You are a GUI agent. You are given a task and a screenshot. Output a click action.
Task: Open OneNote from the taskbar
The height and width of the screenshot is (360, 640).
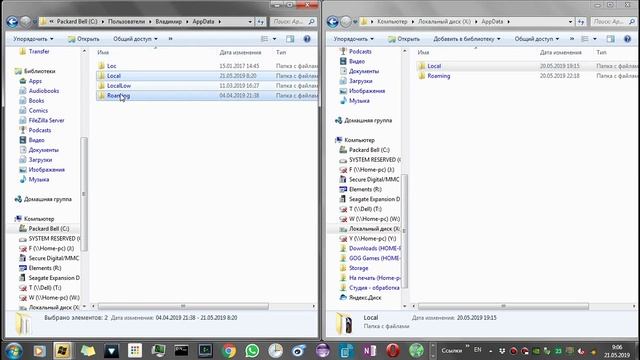[369, 351]
